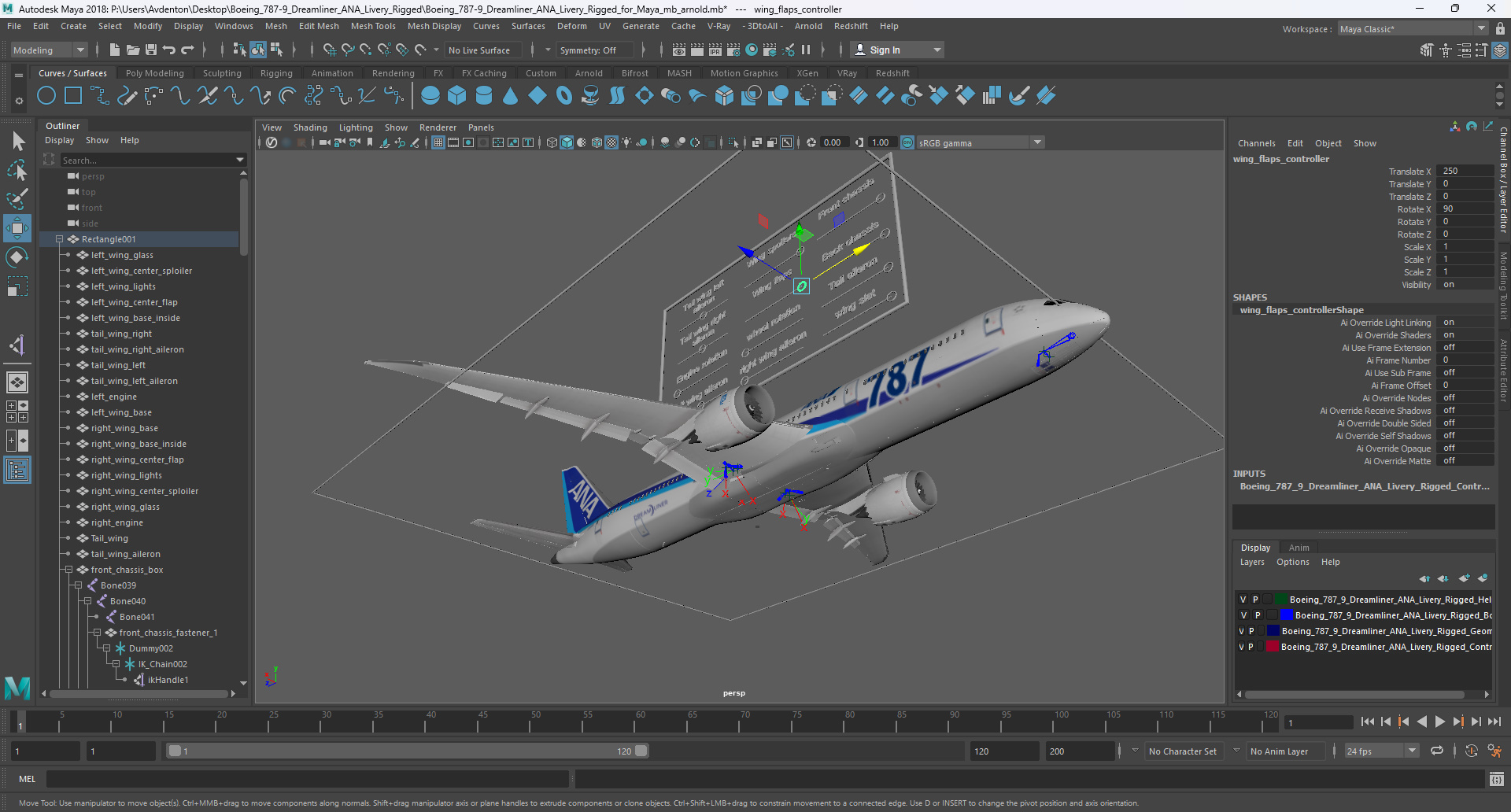Toggle auto keyframe button
The image size is (1511, 812).
[x=1472, y=751]
